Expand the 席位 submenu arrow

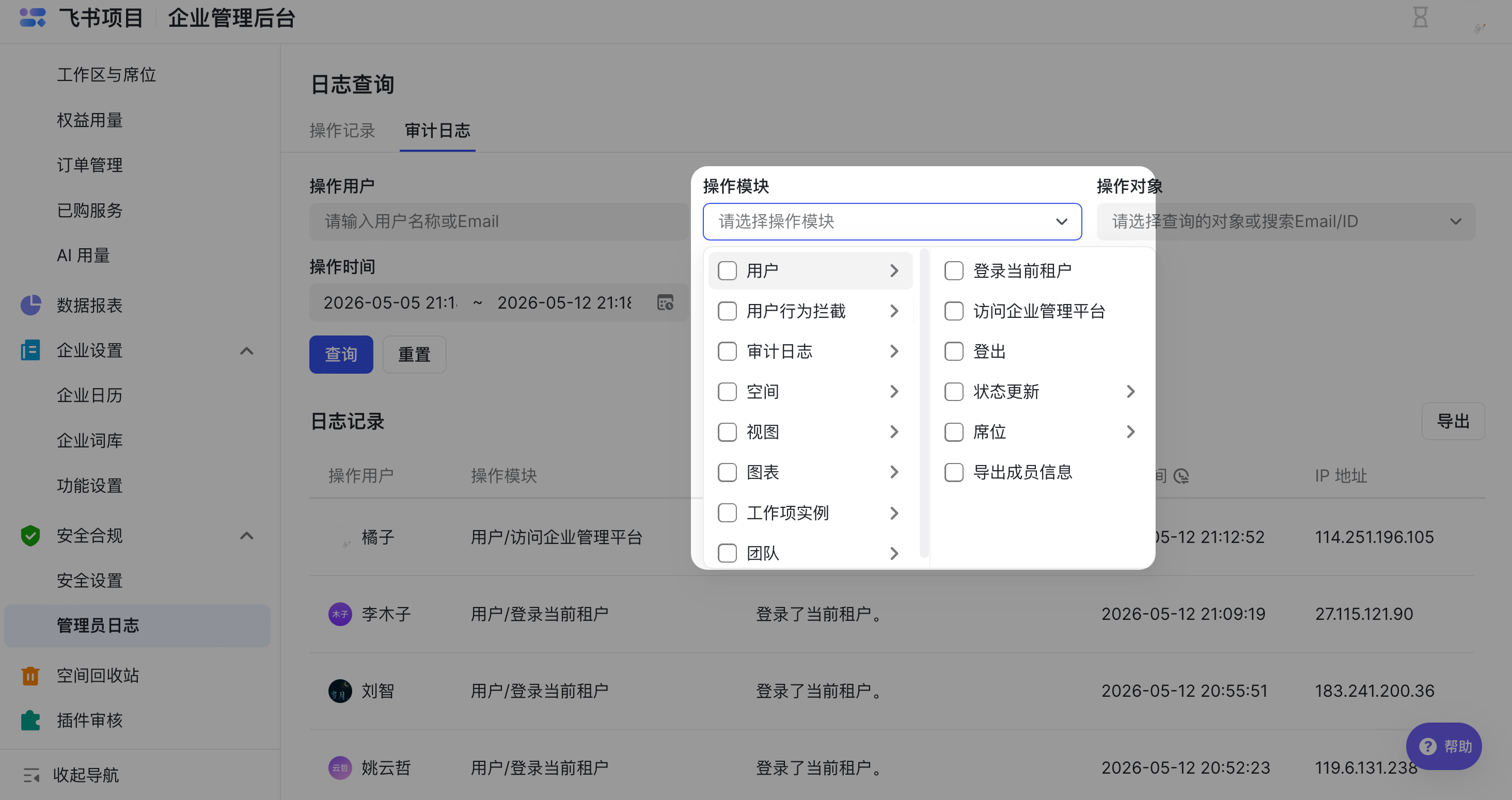tap(1131, 431)
